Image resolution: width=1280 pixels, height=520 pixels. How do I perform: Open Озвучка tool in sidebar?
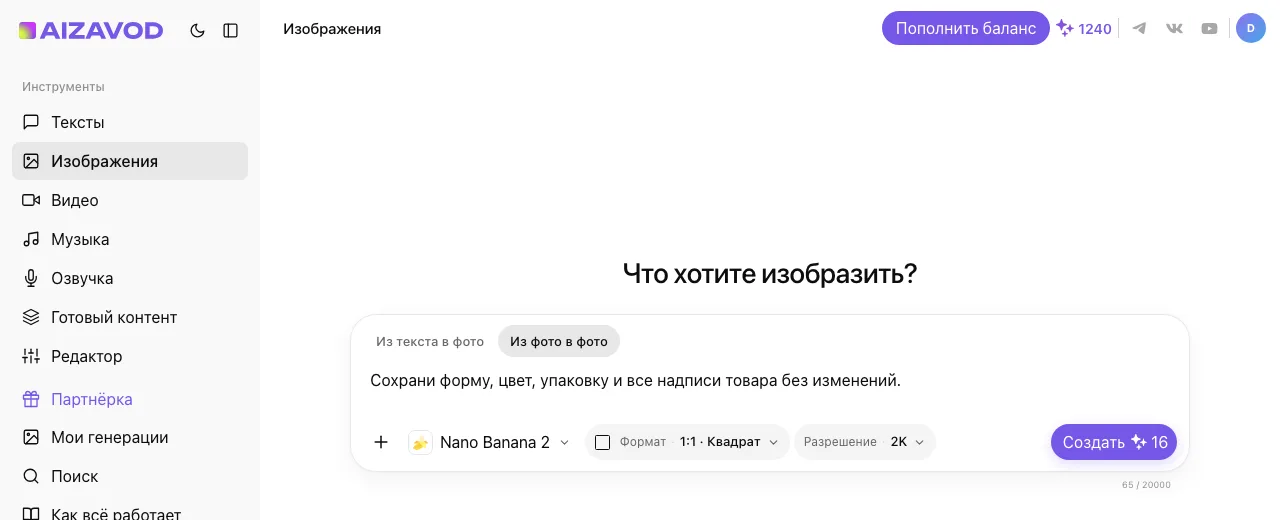coord(130,278)
